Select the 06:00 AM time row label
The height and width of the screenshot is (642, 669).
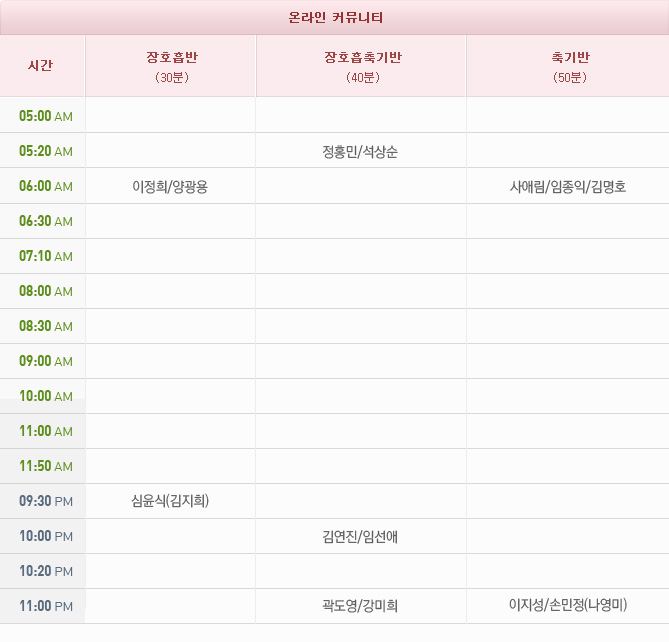pyautogui.click(x=45, y=186)
